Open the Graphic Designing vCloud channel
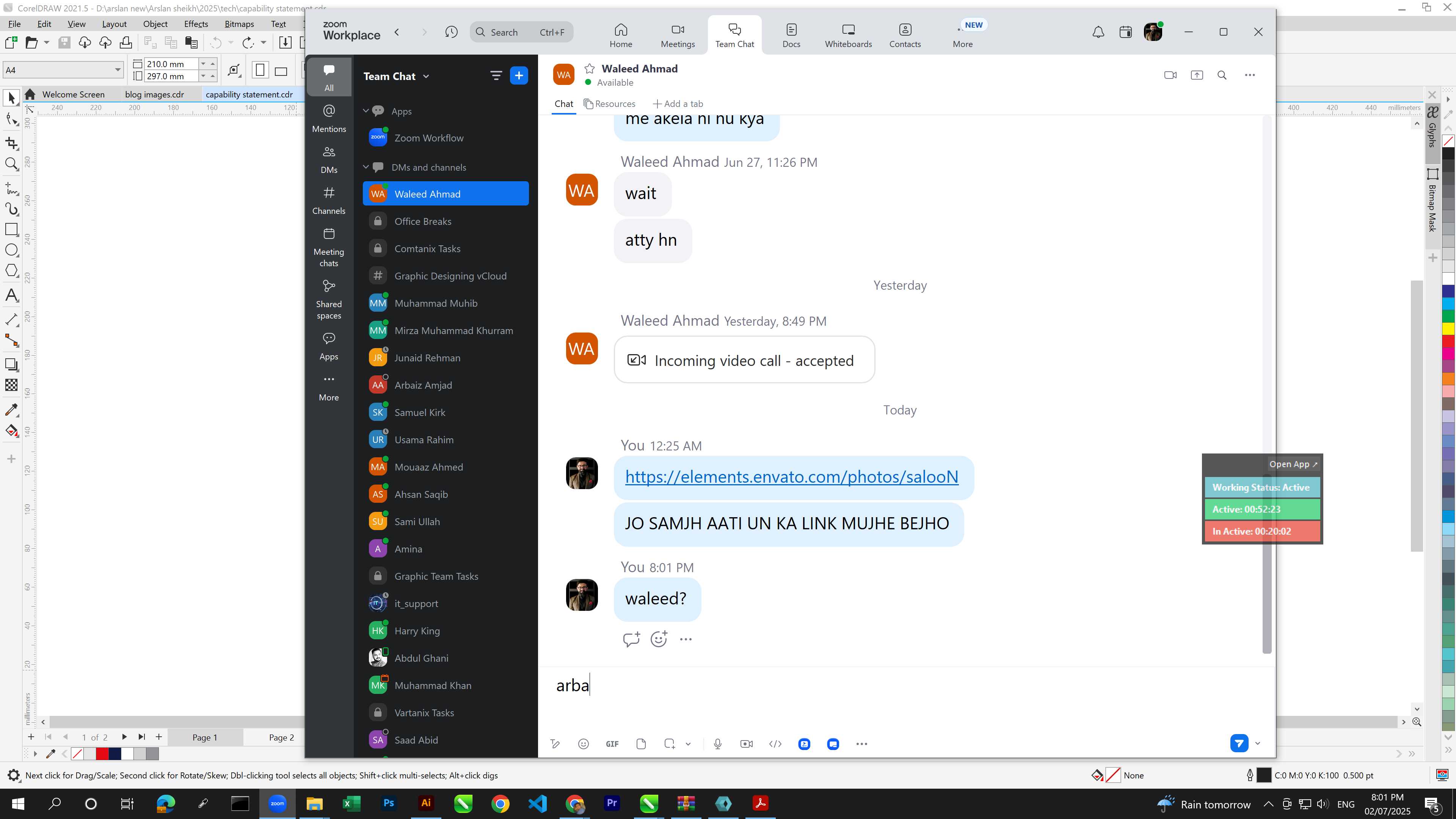The width and height of the screenshot is (1456, 819). click(446, 276)
